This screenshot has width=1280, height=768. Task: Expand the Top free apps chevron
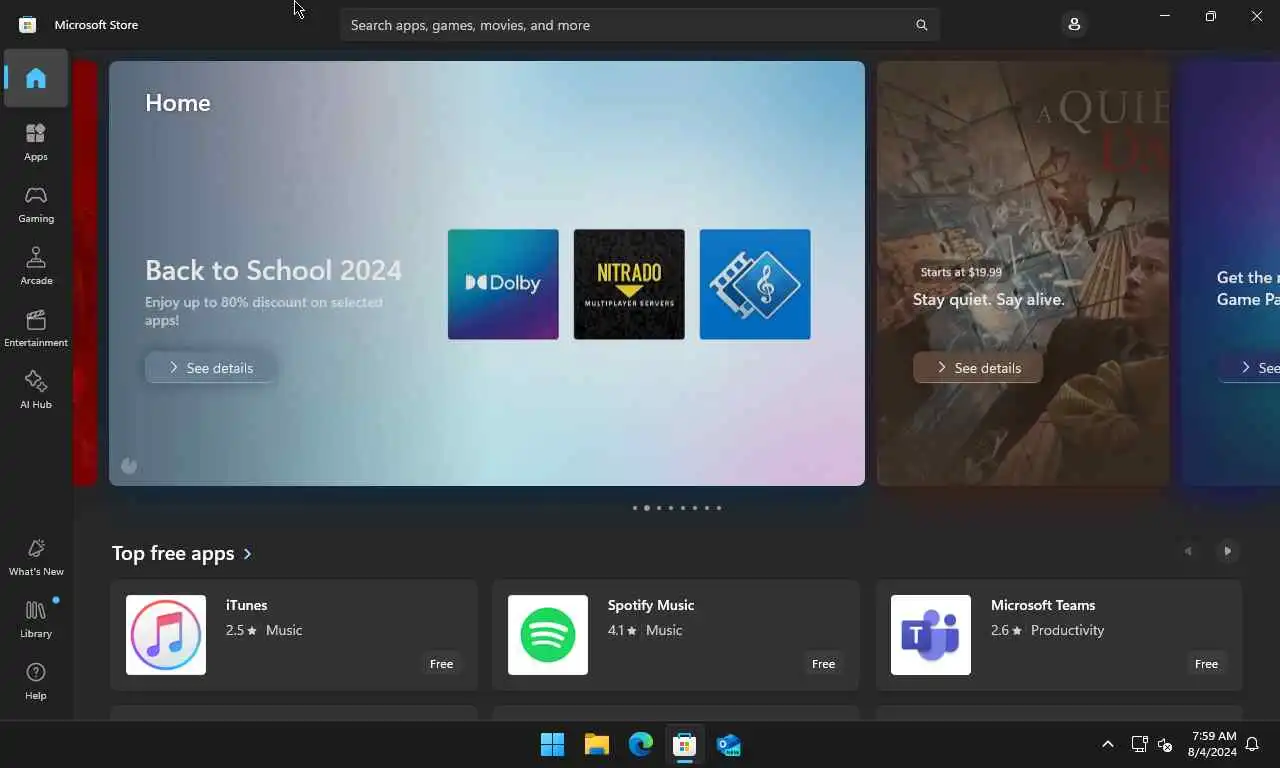248,554
